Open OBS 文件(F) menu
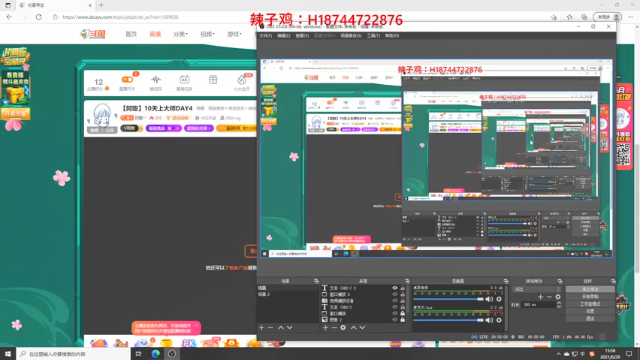The height and width of the screenshot is (360, 640). tap(265, 36)
